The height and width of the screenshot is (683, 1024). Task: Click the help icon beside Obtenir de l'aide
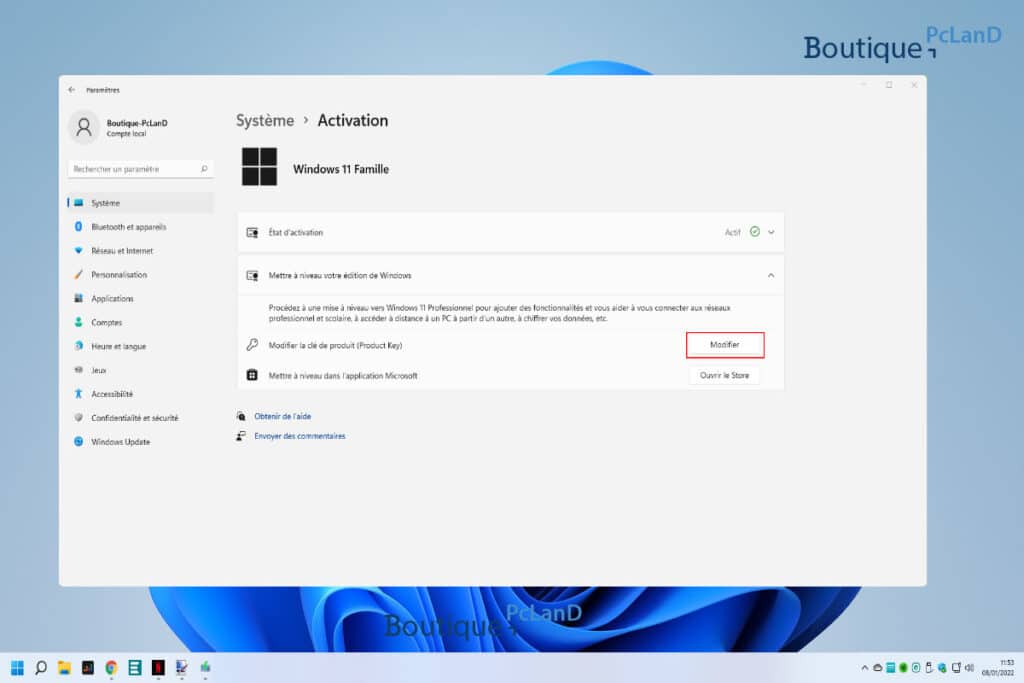coord(241,416)
